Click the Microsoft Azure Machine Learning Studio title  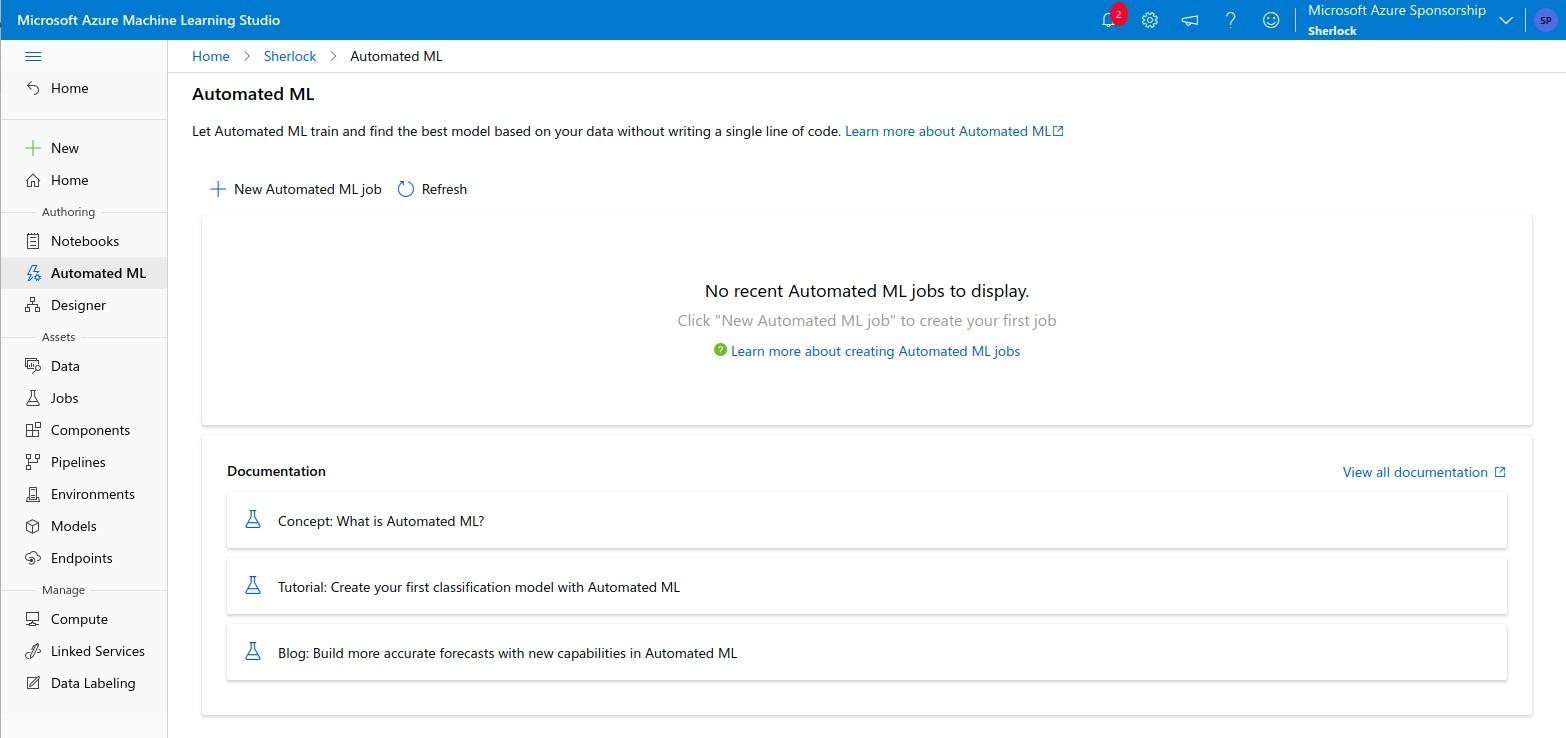click(x=148, y=20)
